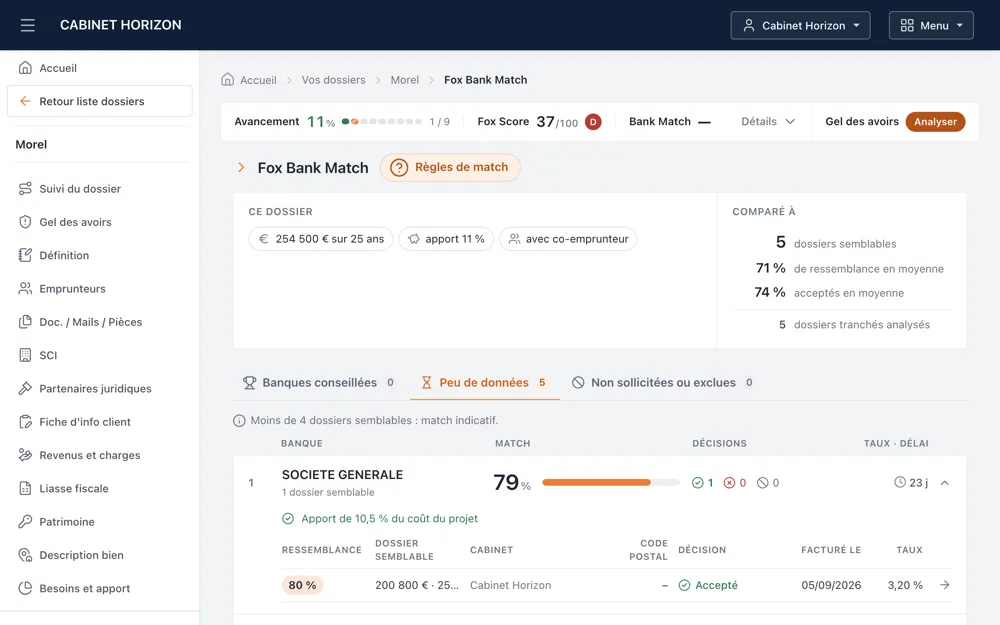Open the similar dossier via right arrow

(x=945, y=585)
